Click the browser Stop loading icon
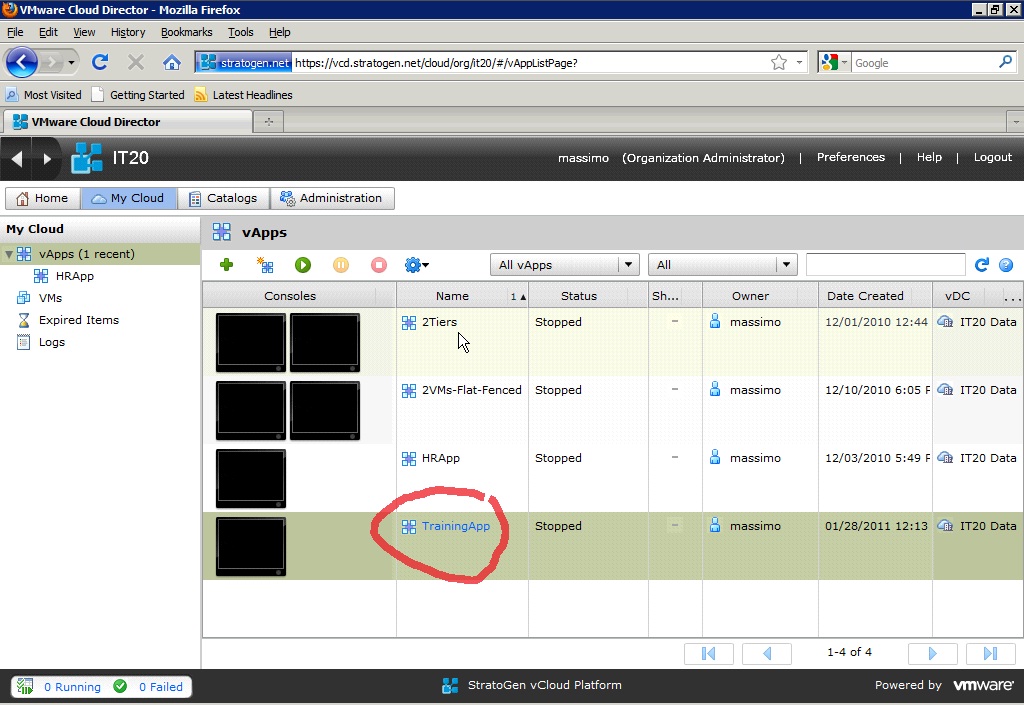 [x=136, y=63]
